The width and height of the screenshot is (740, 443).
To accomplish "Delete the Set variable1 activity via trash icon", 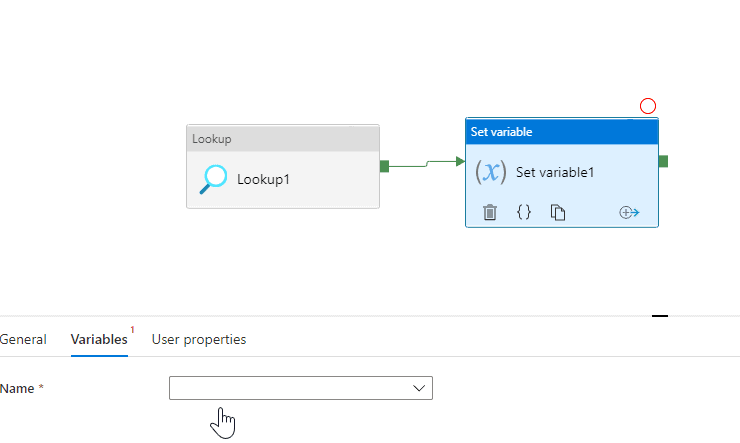I will click(x=490, y=212).
